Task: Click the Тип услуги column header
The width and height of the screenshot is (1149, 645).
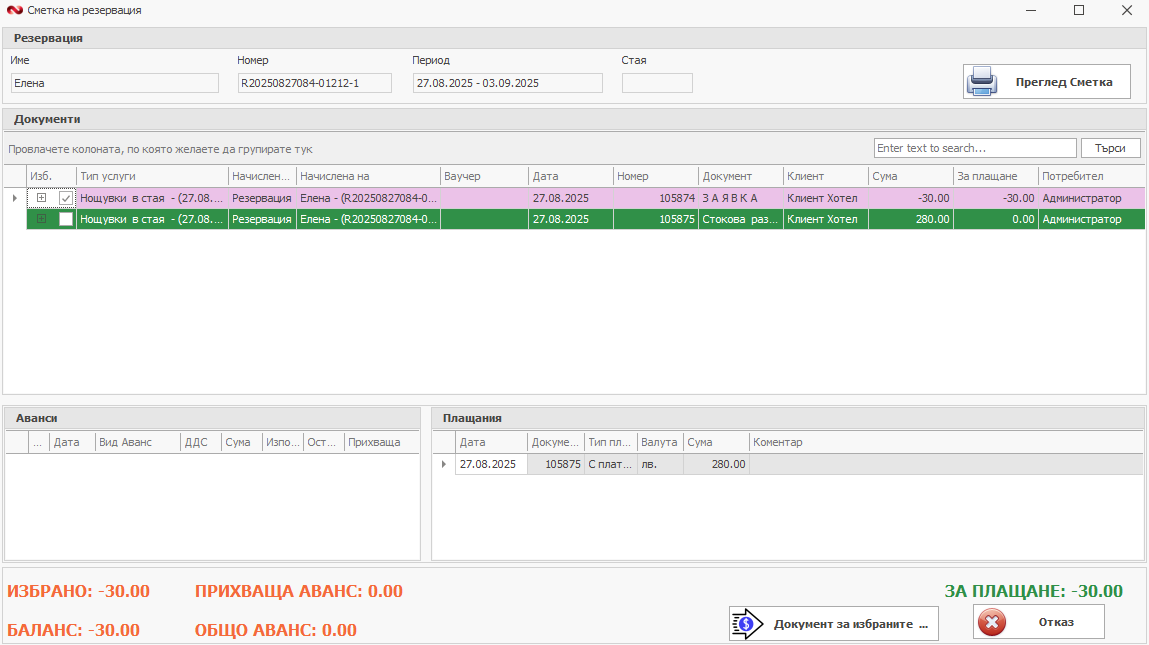Action: coord(152,176)
